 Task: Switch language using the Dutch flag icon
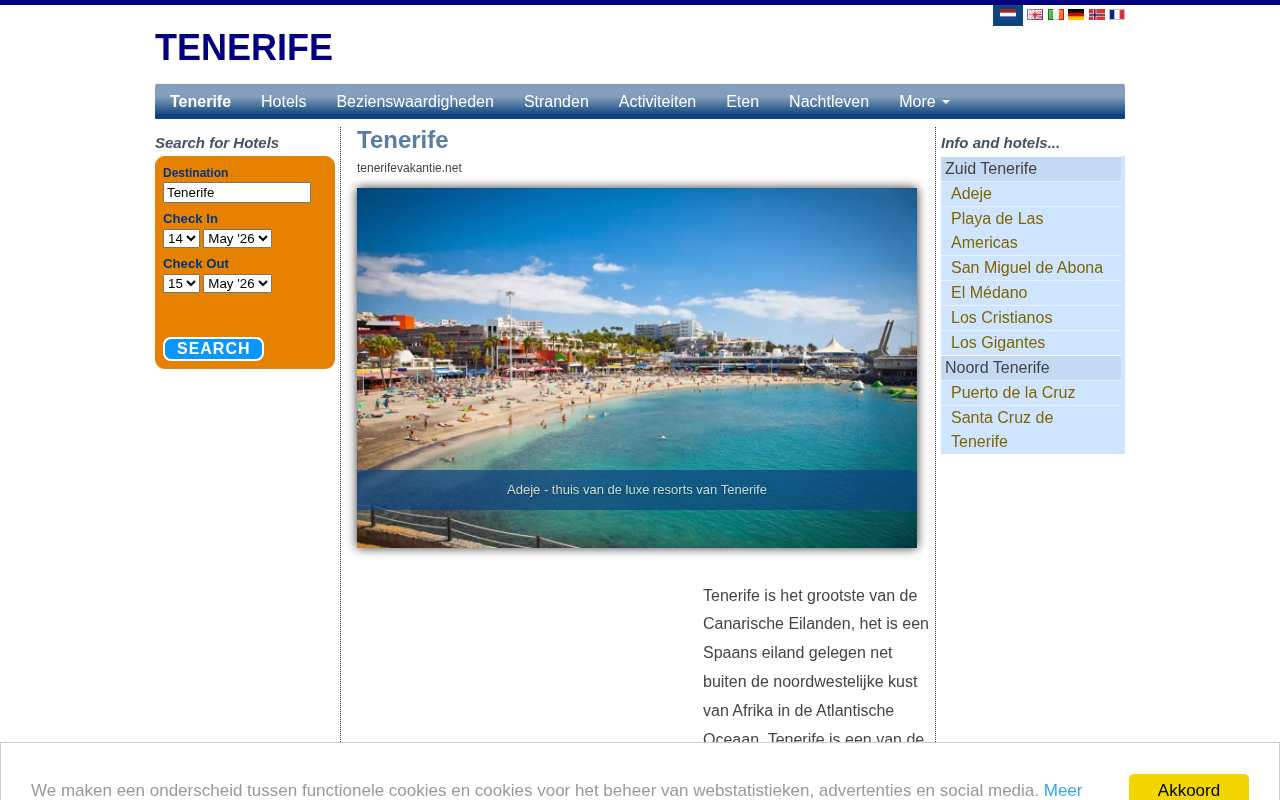[1008, 14]
